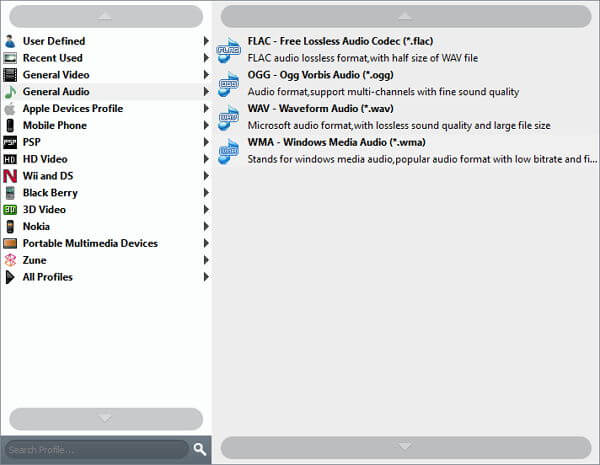Click the FLAC format icon
The image size is (600, 465).
click(x=228, y=50)
